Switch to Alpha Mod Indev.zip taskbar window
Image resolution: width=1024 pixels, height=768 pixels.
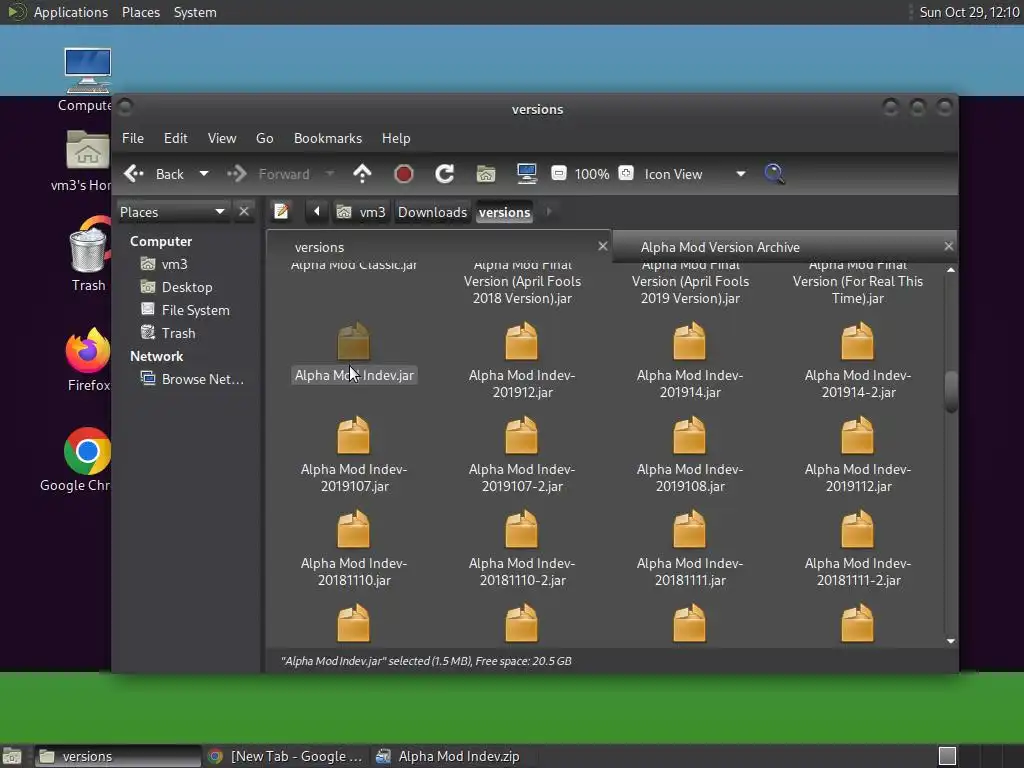pos(449,756)
